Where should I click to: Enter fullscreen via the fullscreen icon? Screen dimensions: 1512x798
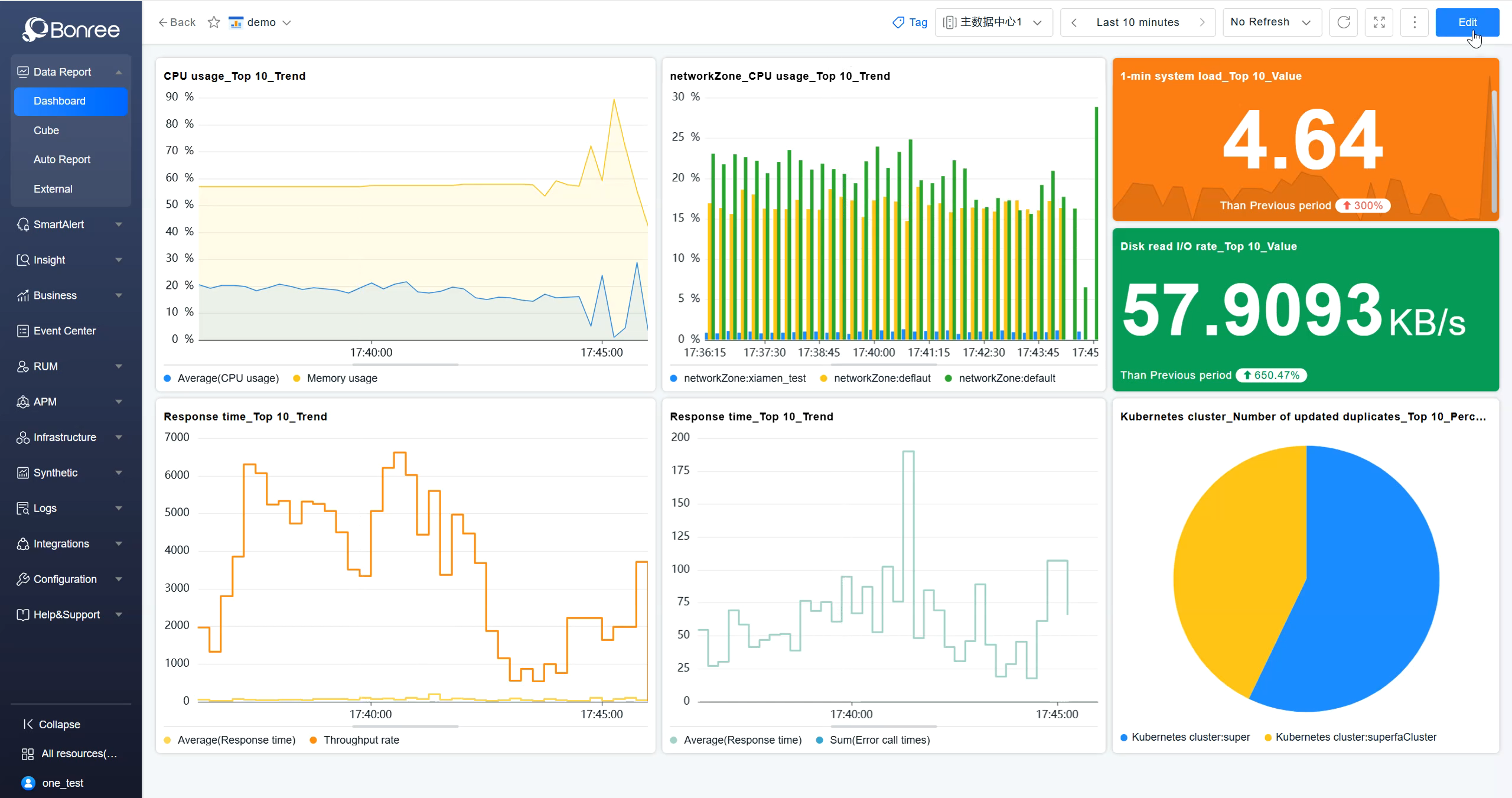[1379, 22]
